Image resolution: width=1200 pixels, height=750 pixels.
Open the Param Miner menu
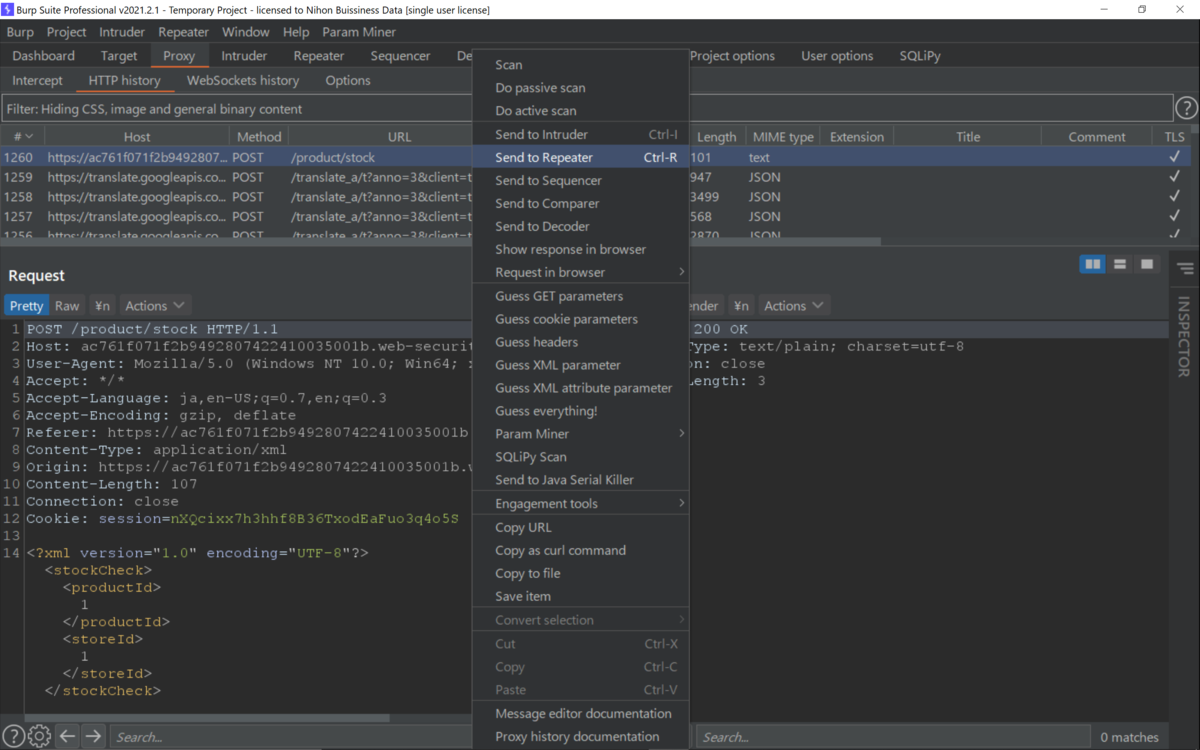point(359,32)
